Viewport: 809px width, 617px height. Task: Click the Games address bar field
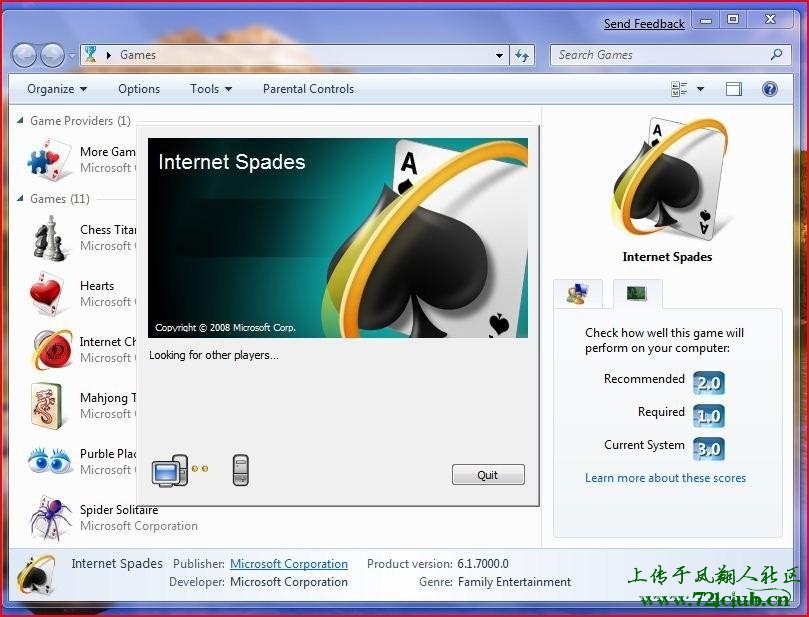[294, 55]
